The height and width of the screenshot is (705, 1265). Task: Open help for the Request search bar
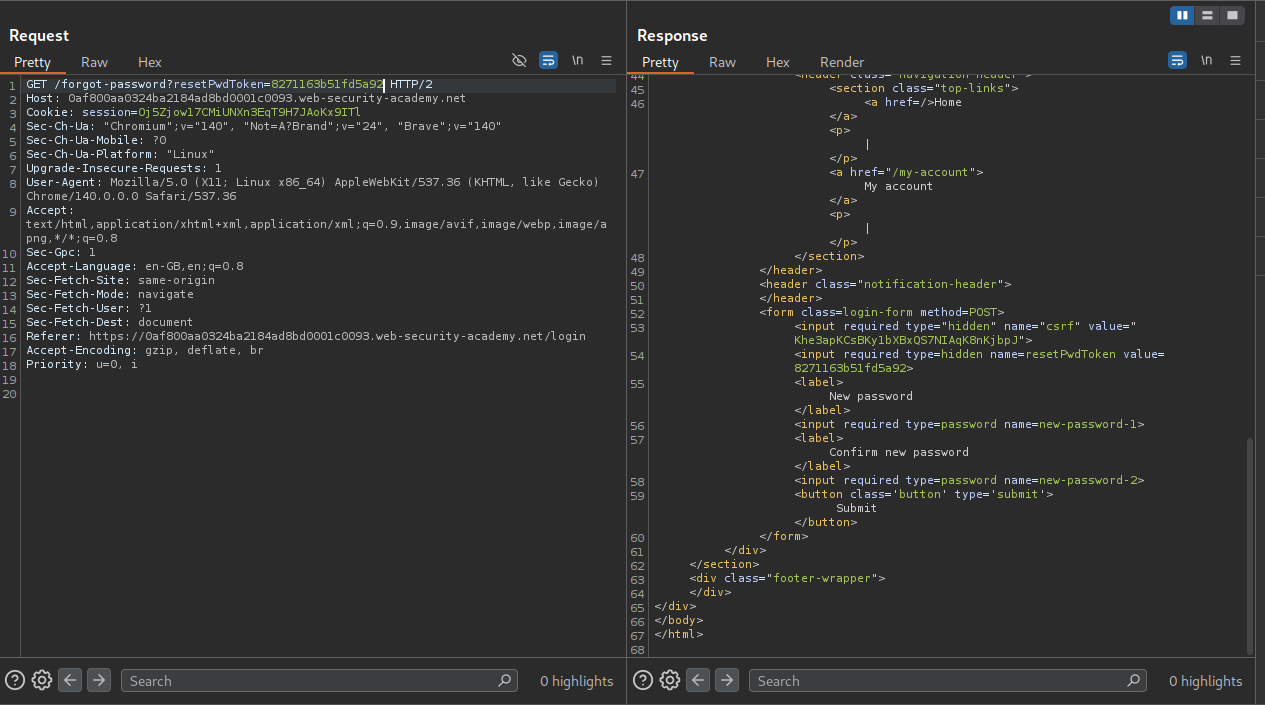(x=15, y=680)
